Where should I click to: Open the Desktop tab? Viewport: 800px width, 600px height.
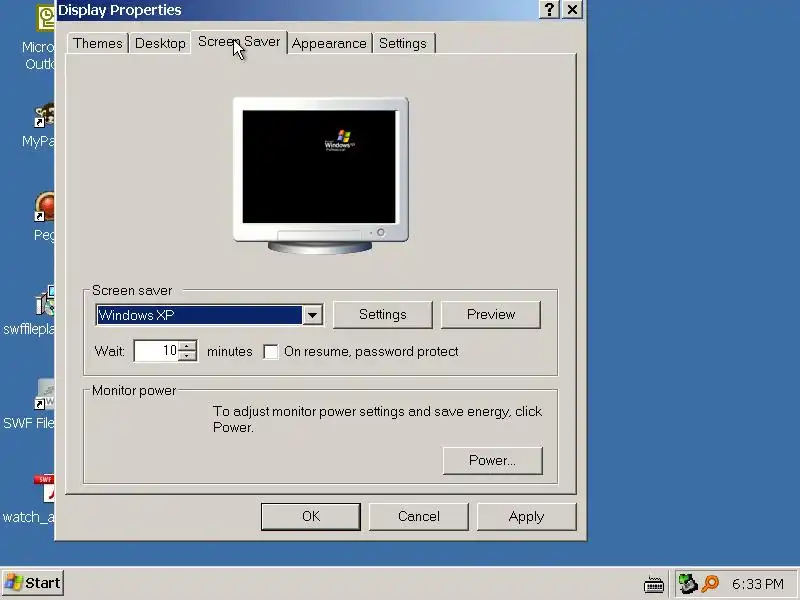coord(160,43)
